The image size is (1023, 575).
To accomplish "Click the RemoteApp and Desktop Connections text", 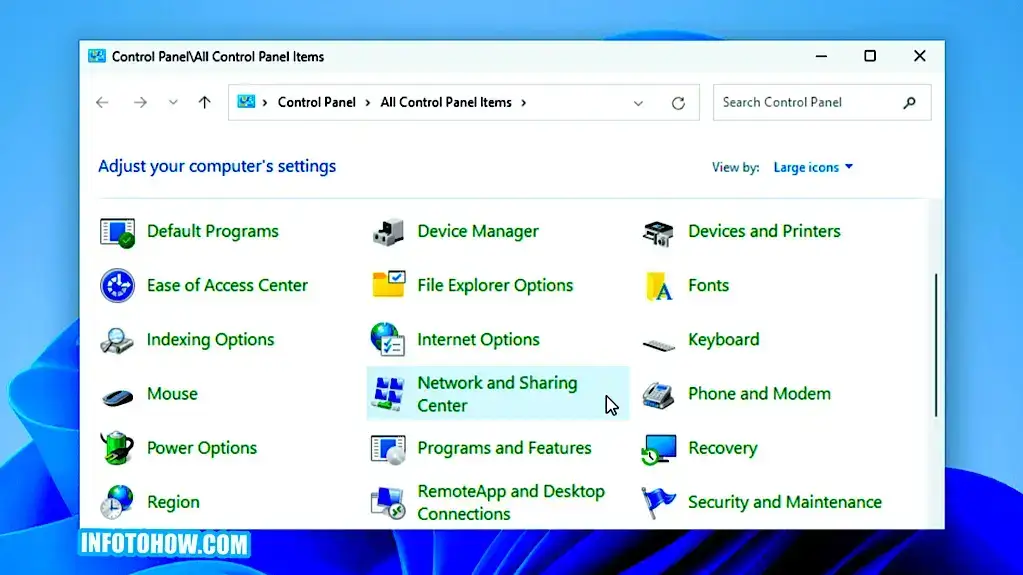I will [x=511, y=502].
